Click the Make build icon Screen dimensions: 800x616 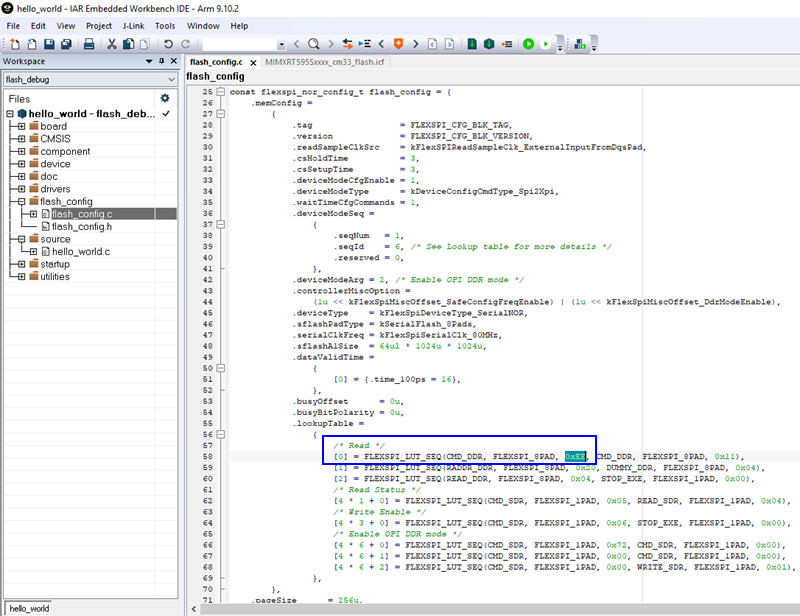point(489,44)
